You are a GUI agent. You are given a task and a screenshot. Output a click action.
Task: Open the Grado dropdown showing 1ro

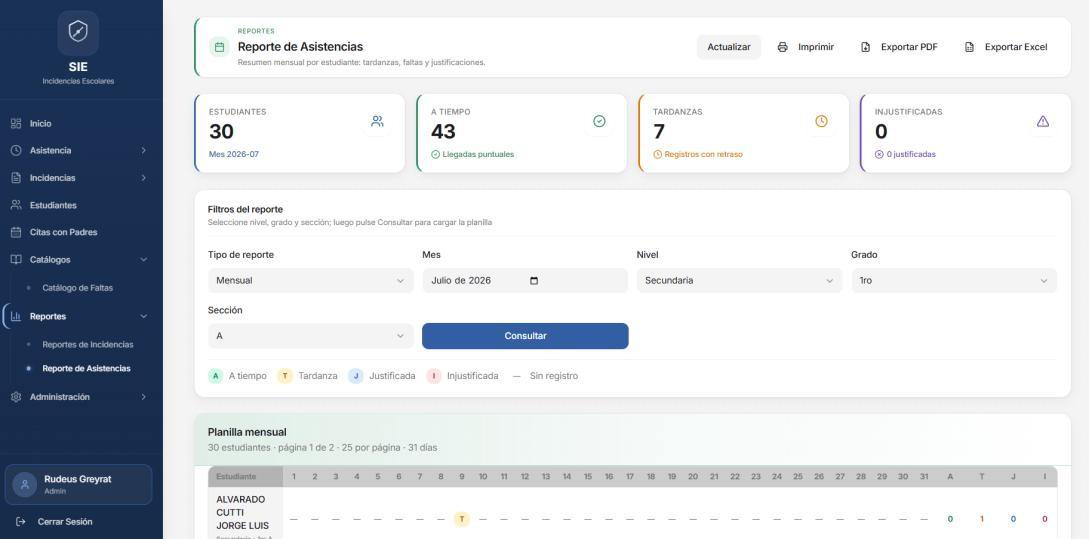click(x=954, y=281)
